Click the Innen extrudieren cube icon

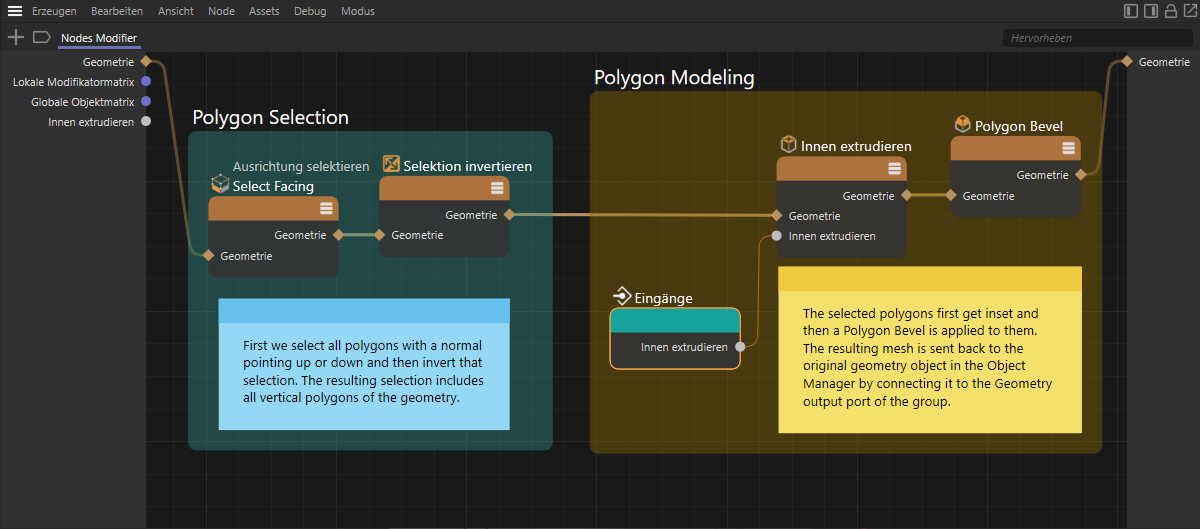coord(788,145)
